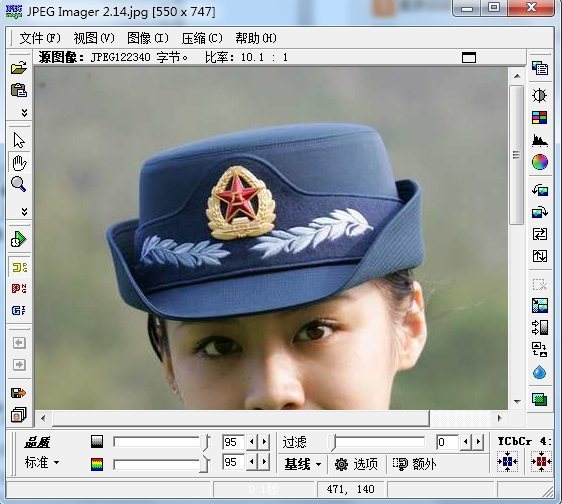This screenshot has width=562, height=504.
Task: Click the horizontal scrollbar left arrow
Action: coord(43,418)
